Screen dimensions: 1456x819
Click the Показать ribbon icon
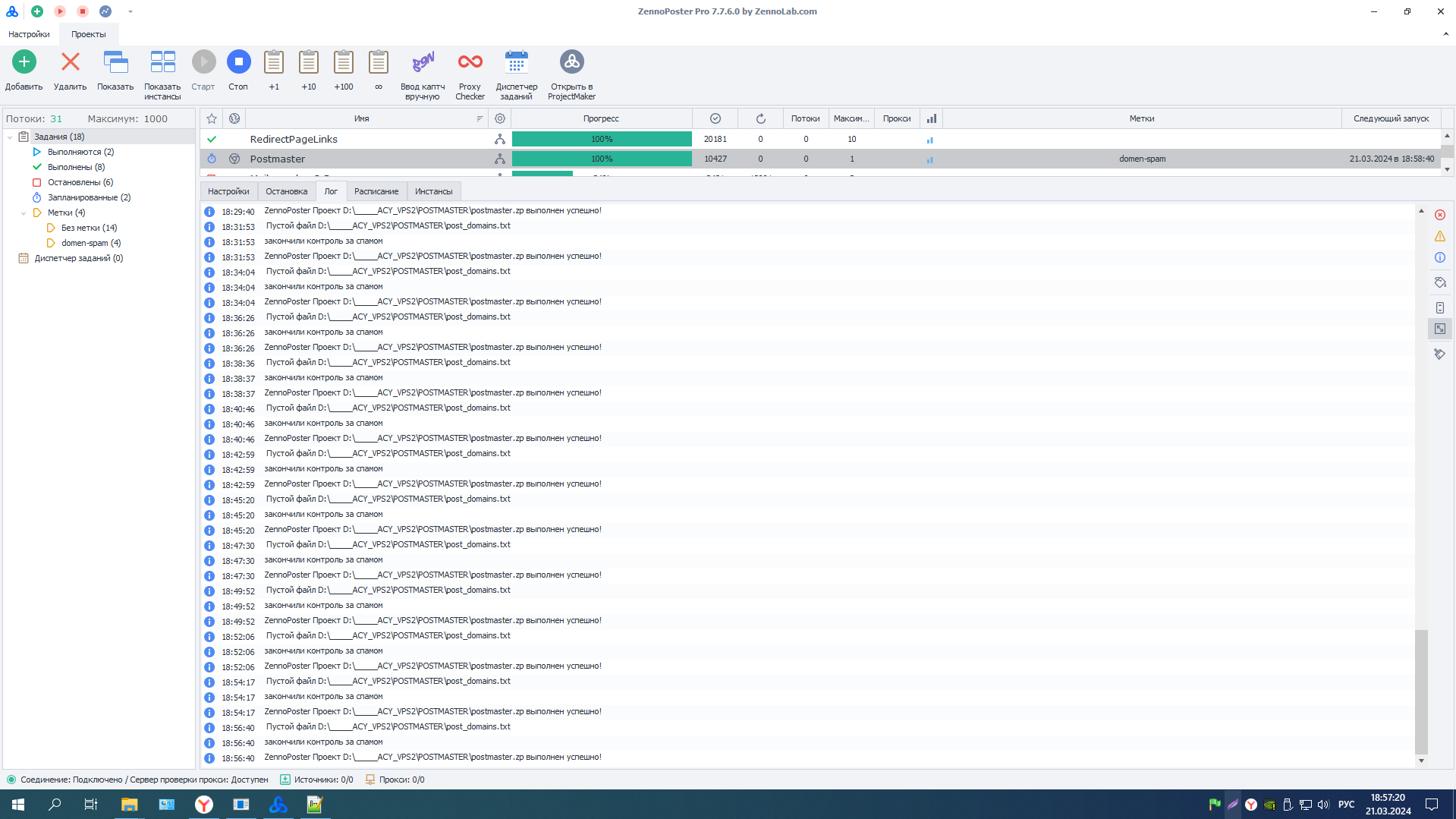coord(115,61)
